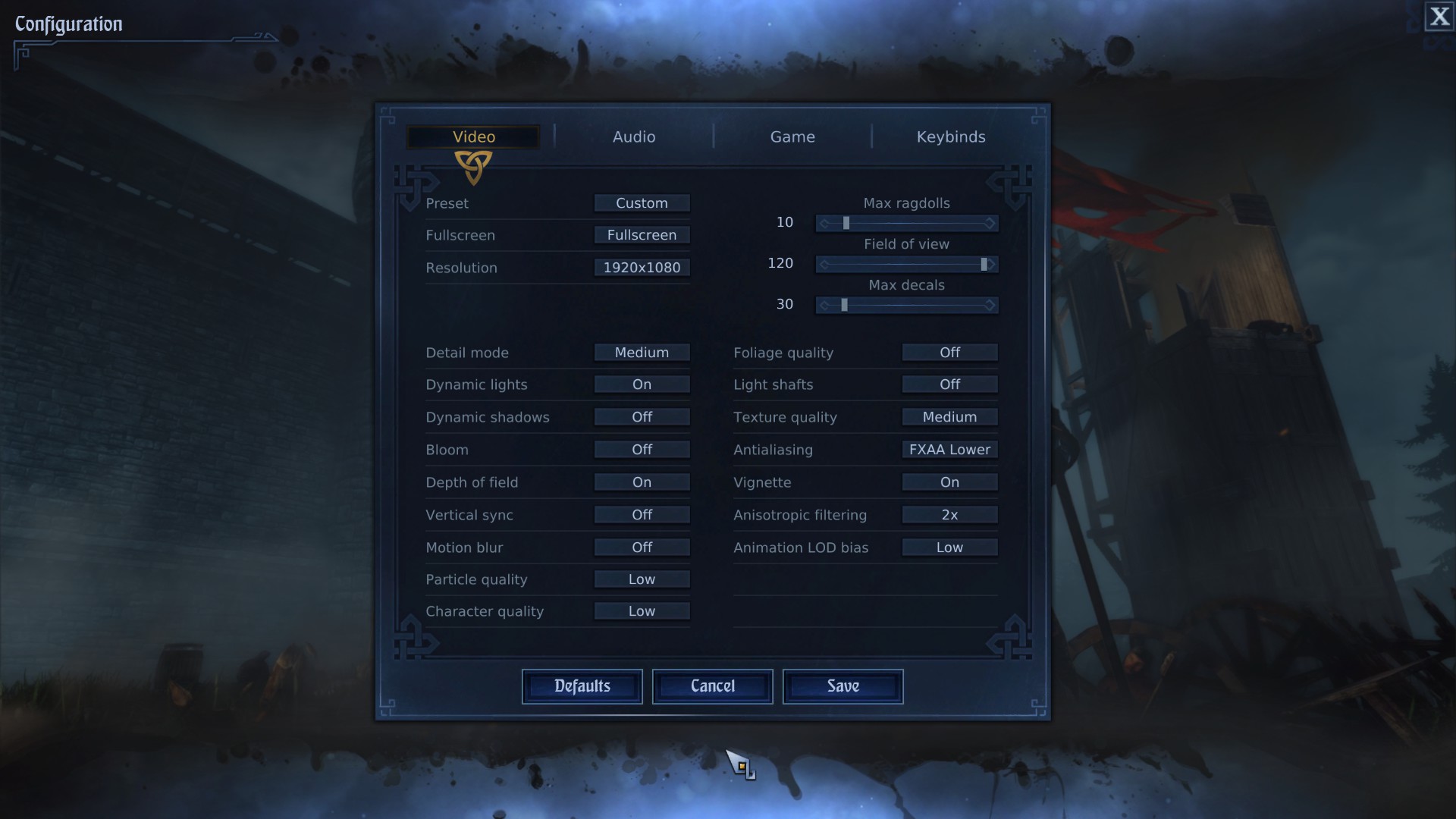Click the Defaults button

582,686
